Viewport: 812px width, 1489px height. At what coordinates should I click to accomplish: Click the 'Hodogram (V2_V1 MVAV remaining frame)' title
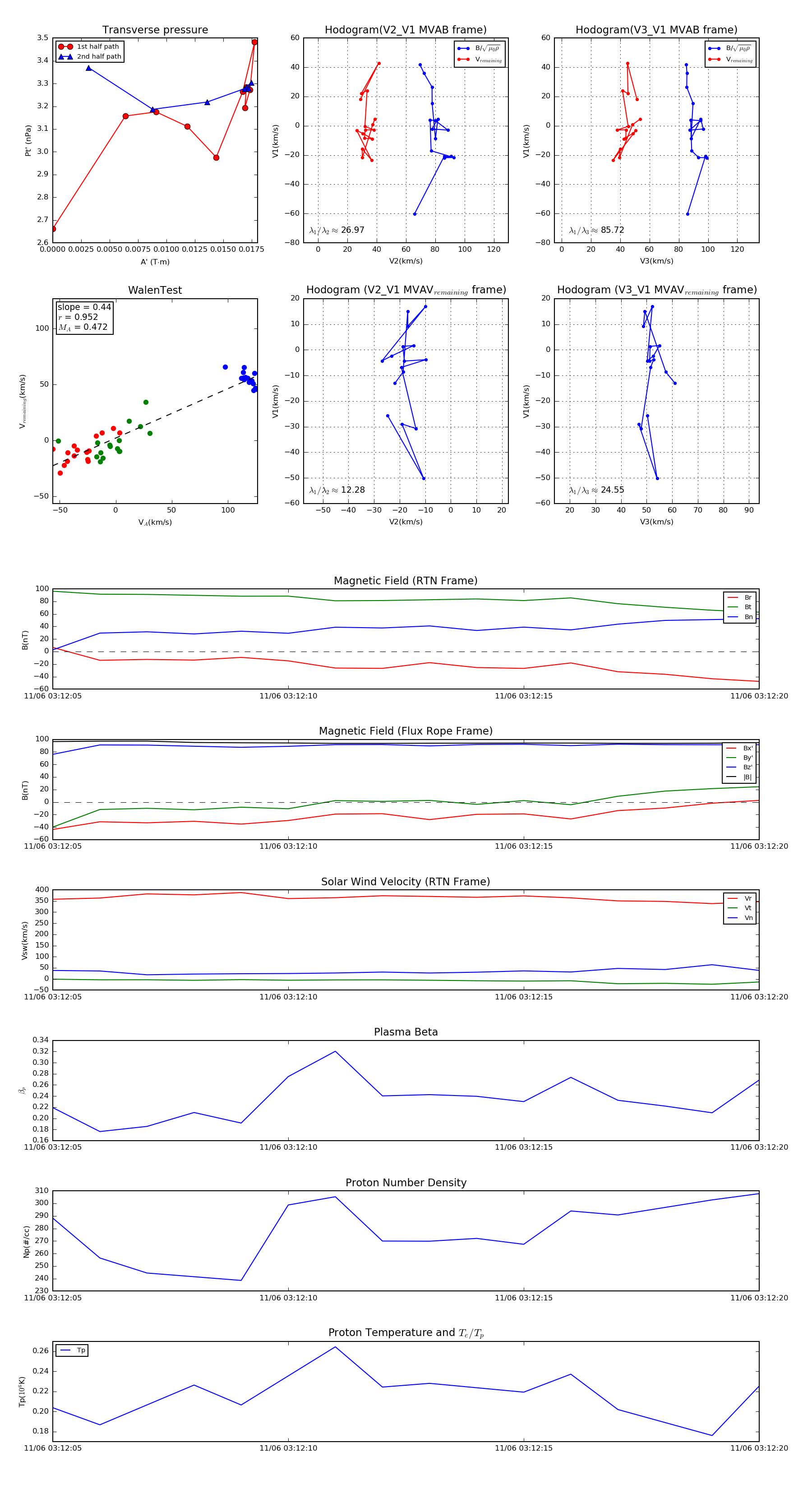406,290
